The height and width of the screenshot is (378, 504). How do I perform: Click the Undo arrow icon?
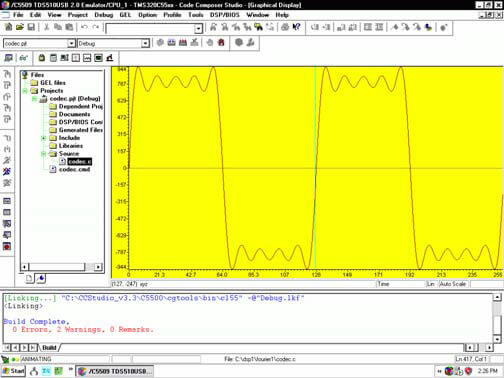coord(84,27)
